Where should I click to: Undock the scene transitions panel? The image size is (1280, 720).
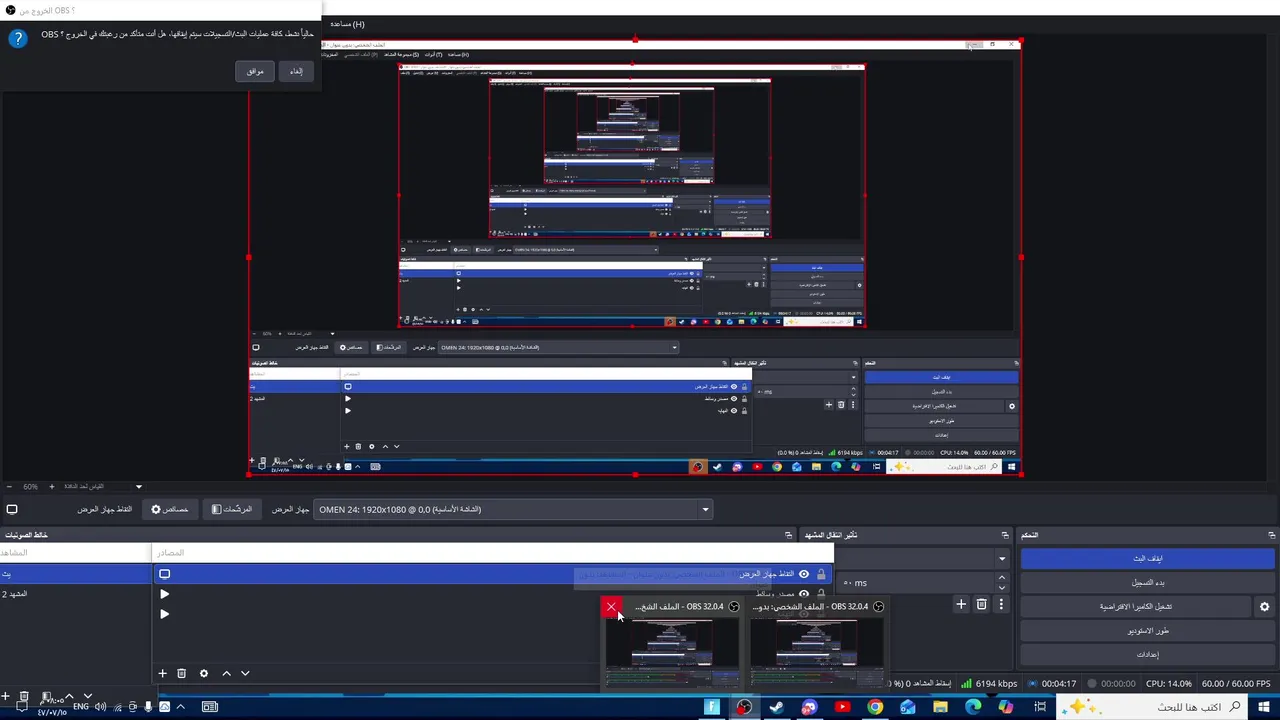pyautogui.click(x=1005, y=535)
